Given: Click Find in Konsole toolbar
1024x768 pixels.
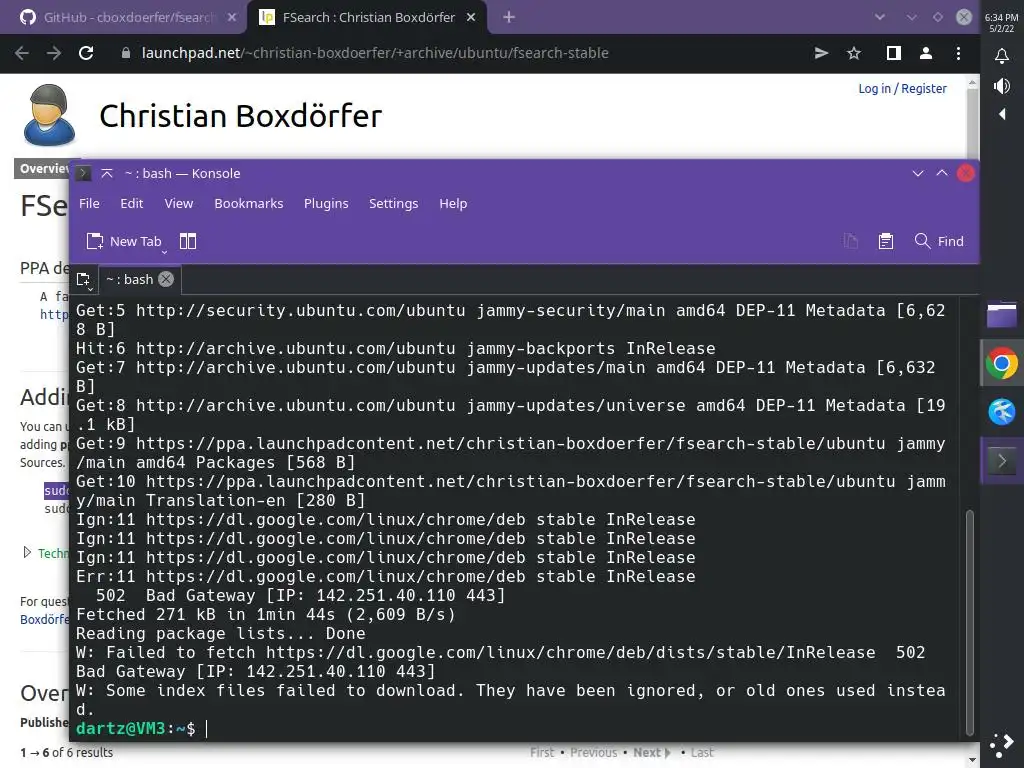Looking at the screenshot, I should pos(939,241).
